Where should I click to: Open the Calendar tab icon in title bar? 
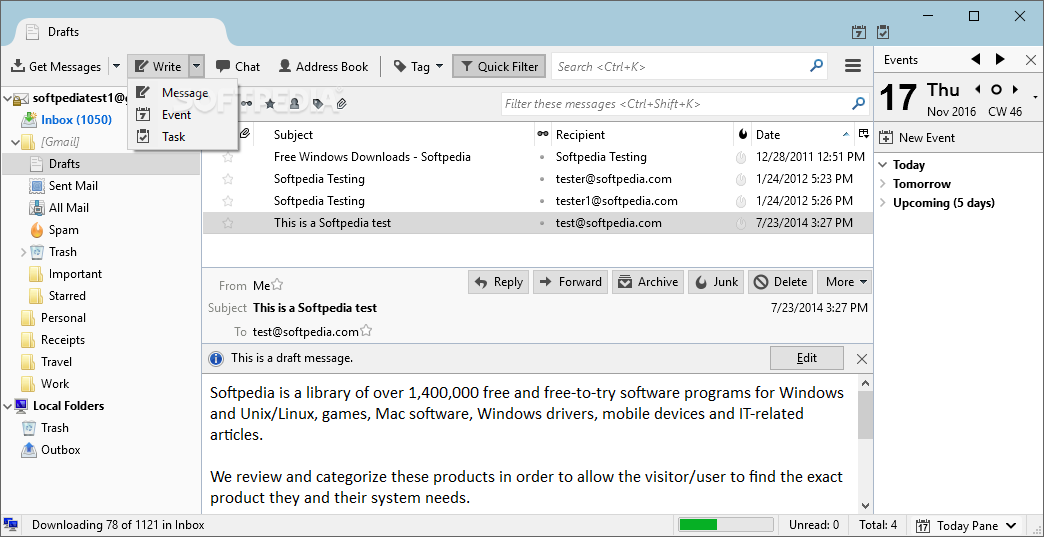tap(859, 32)
